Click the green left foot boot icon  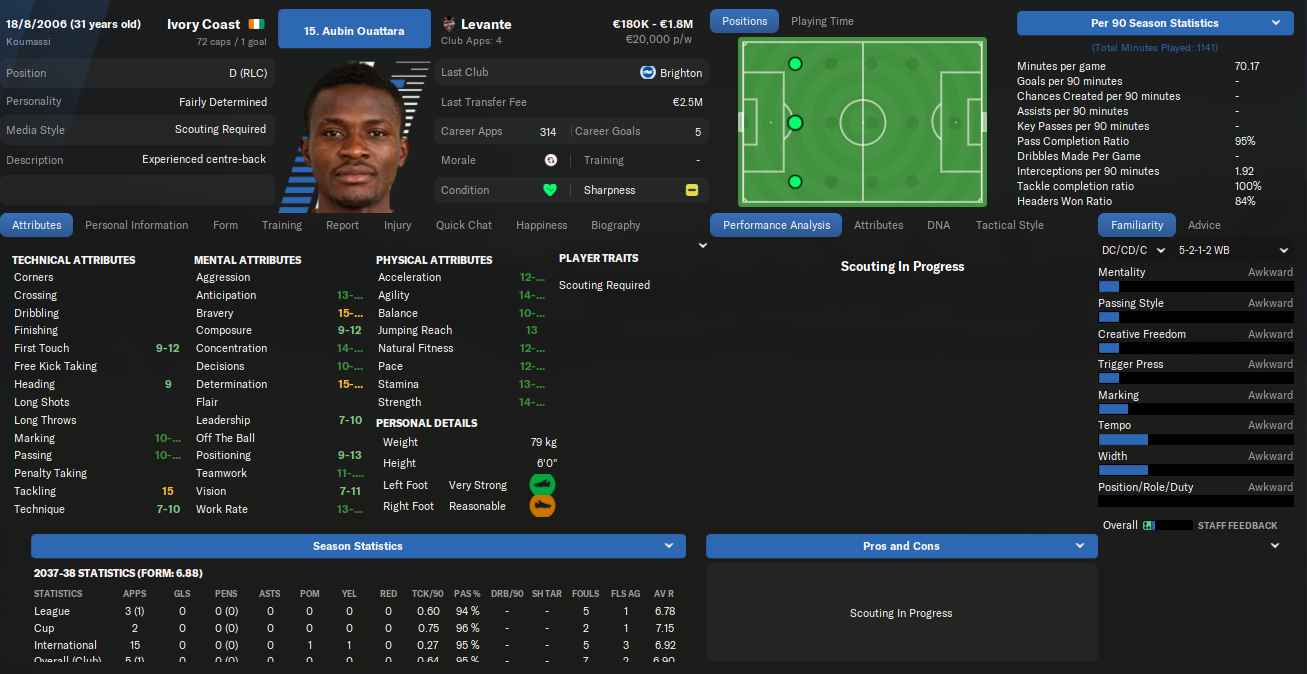(x=542, y=485)
